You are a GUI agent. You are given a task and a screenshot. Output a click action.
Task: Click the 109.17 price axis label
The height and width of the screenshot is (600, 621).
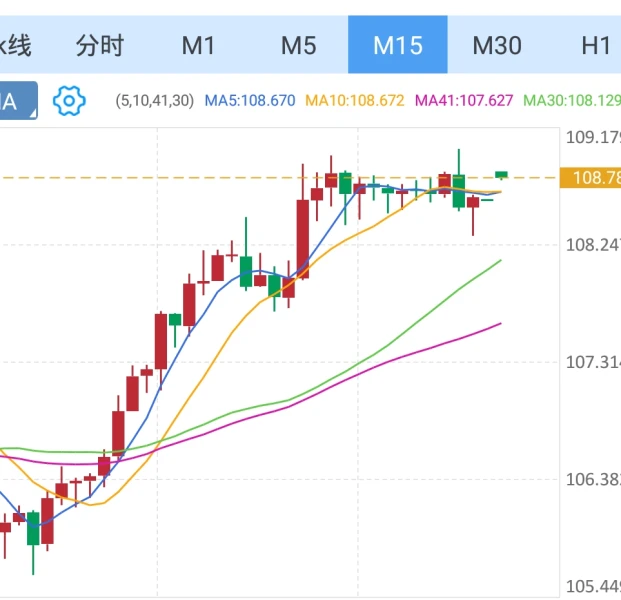pyautogui.click(x=592, y=137)
